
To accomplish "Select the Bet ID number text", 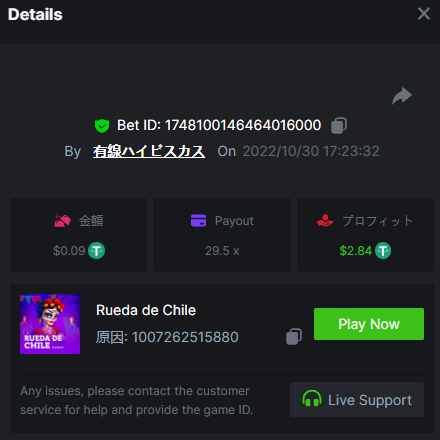I will point(243,125).
